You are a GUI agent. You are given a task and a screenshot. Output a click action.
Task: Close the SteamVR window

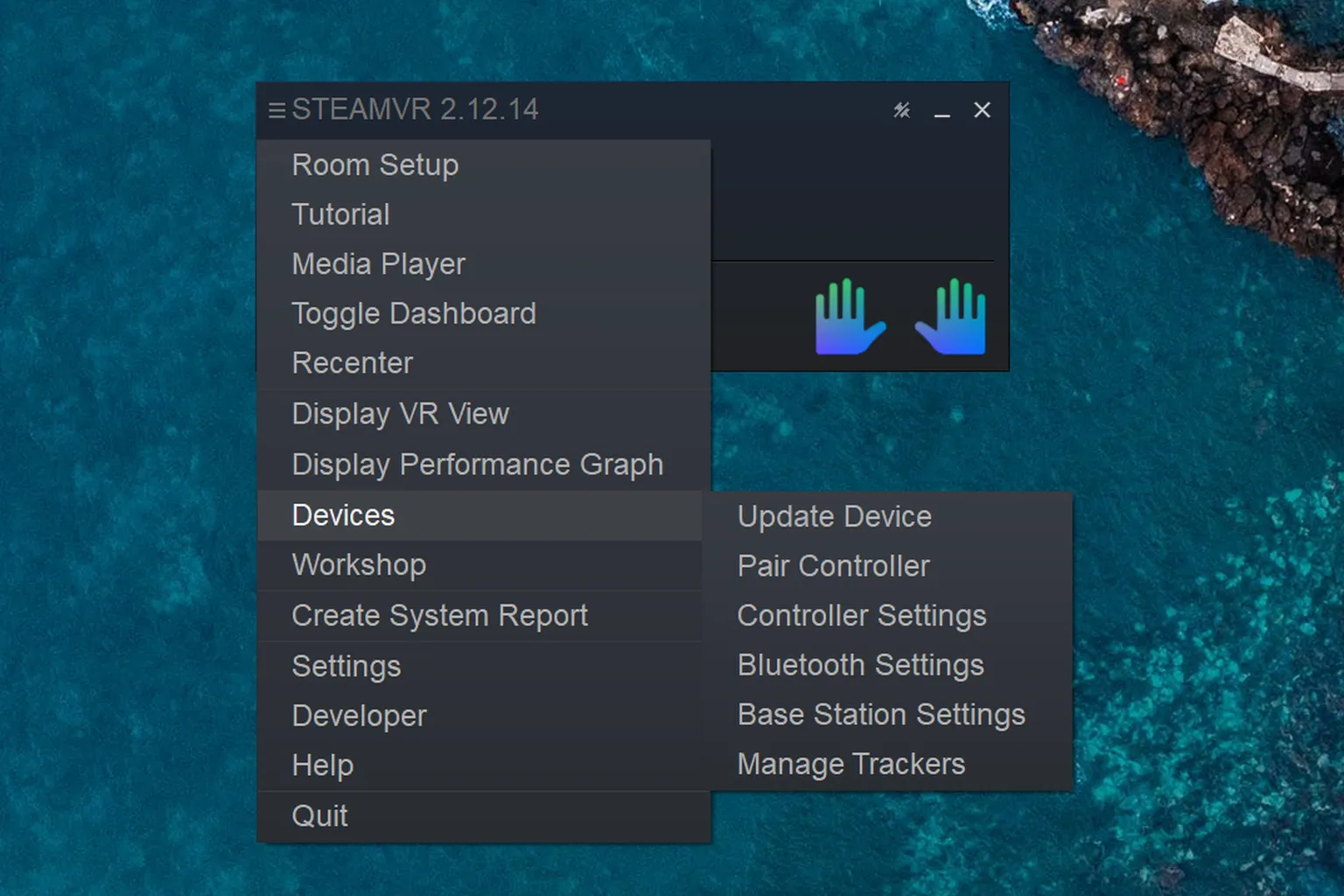[x=983, y=110]
